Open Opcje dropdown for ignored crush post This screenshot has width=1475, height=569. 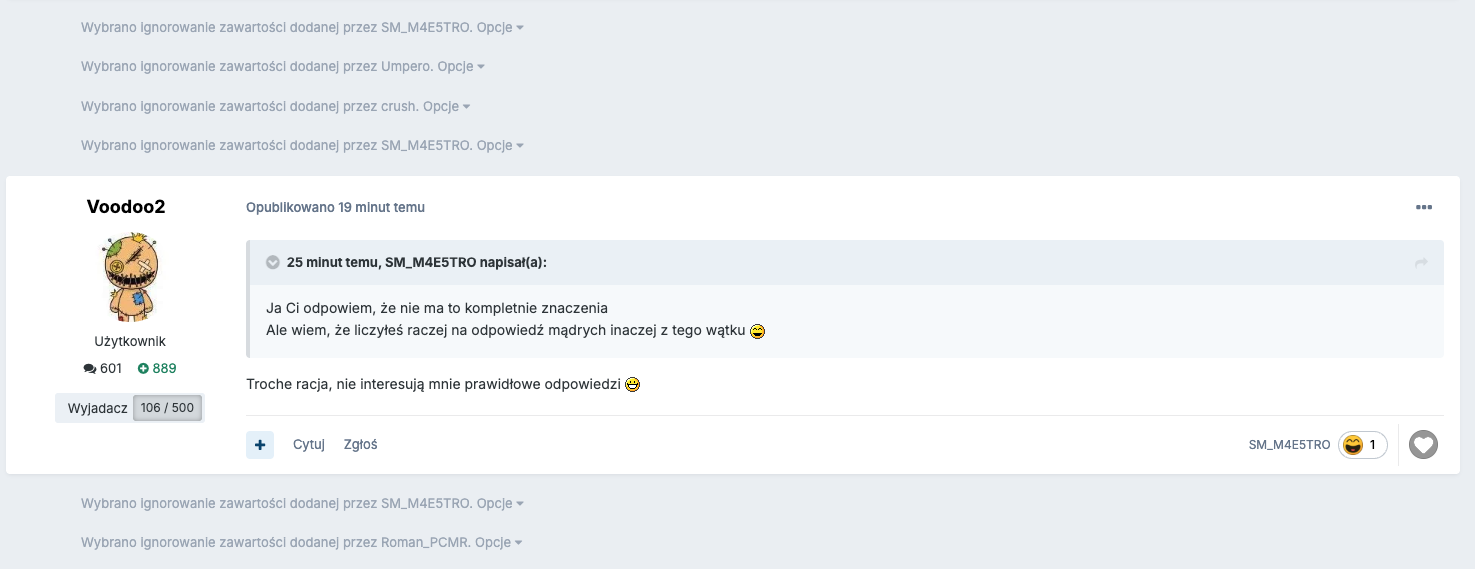(x=446, y=106)
